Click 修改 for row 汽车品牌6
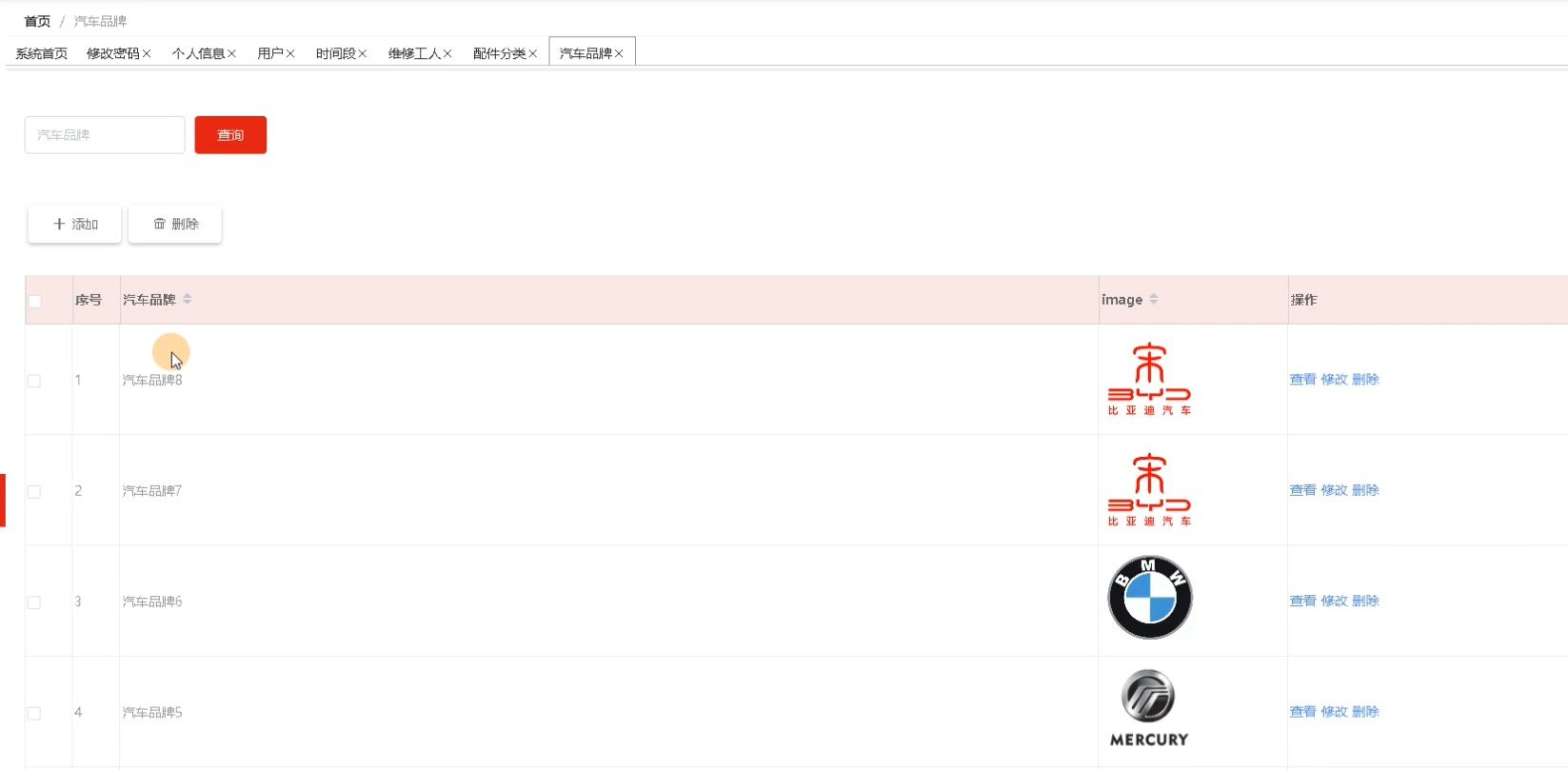This screenshot has height=770, width=1568. click(1334, 601)
